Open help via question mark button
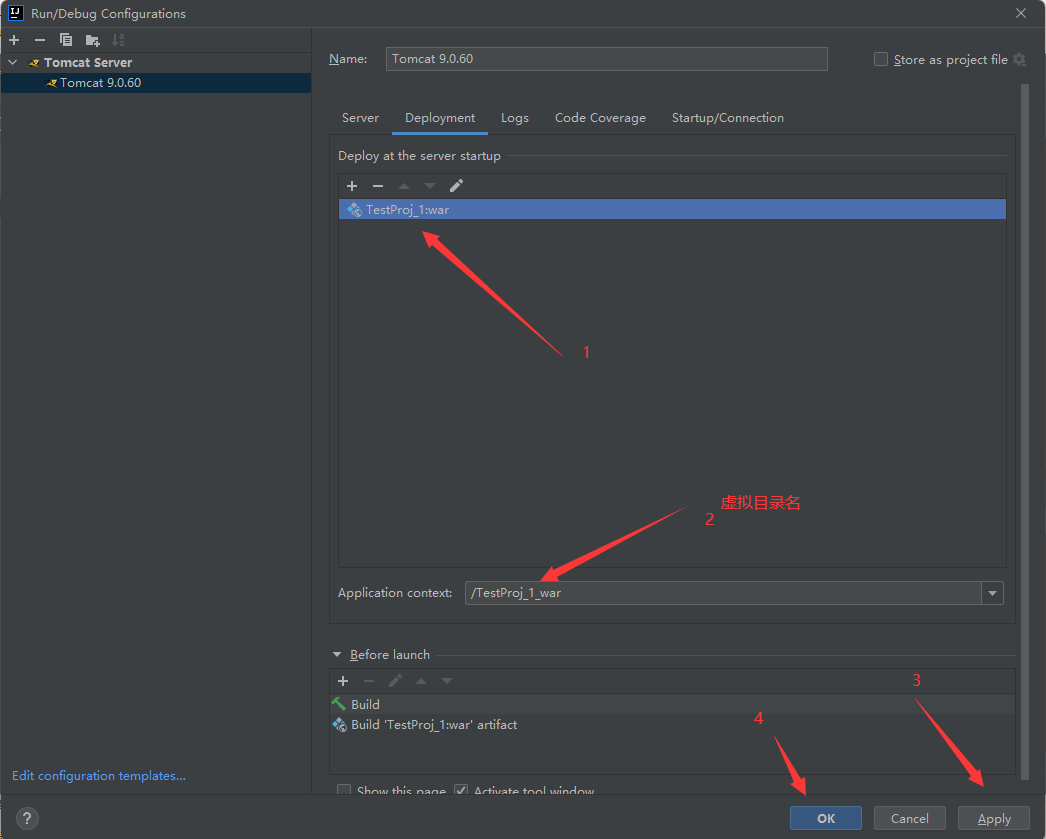The width and height of the screenshot is (1046, 839). coord(27,818)
